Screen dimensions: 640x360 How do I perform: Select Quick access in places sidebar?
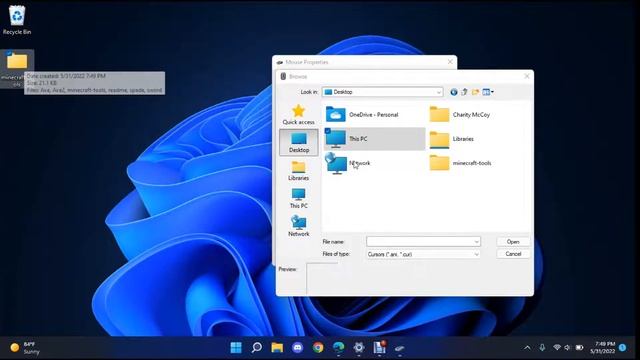[x=298, y=114]
